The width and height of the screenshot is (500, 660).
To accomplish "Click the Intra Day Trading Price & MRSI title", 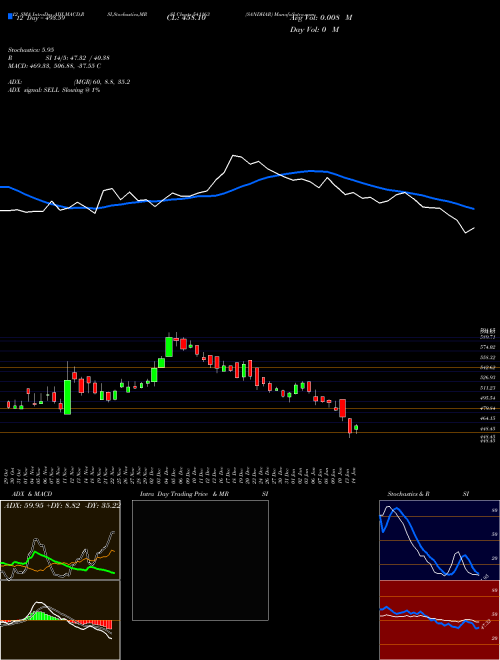I will (204, 494).
